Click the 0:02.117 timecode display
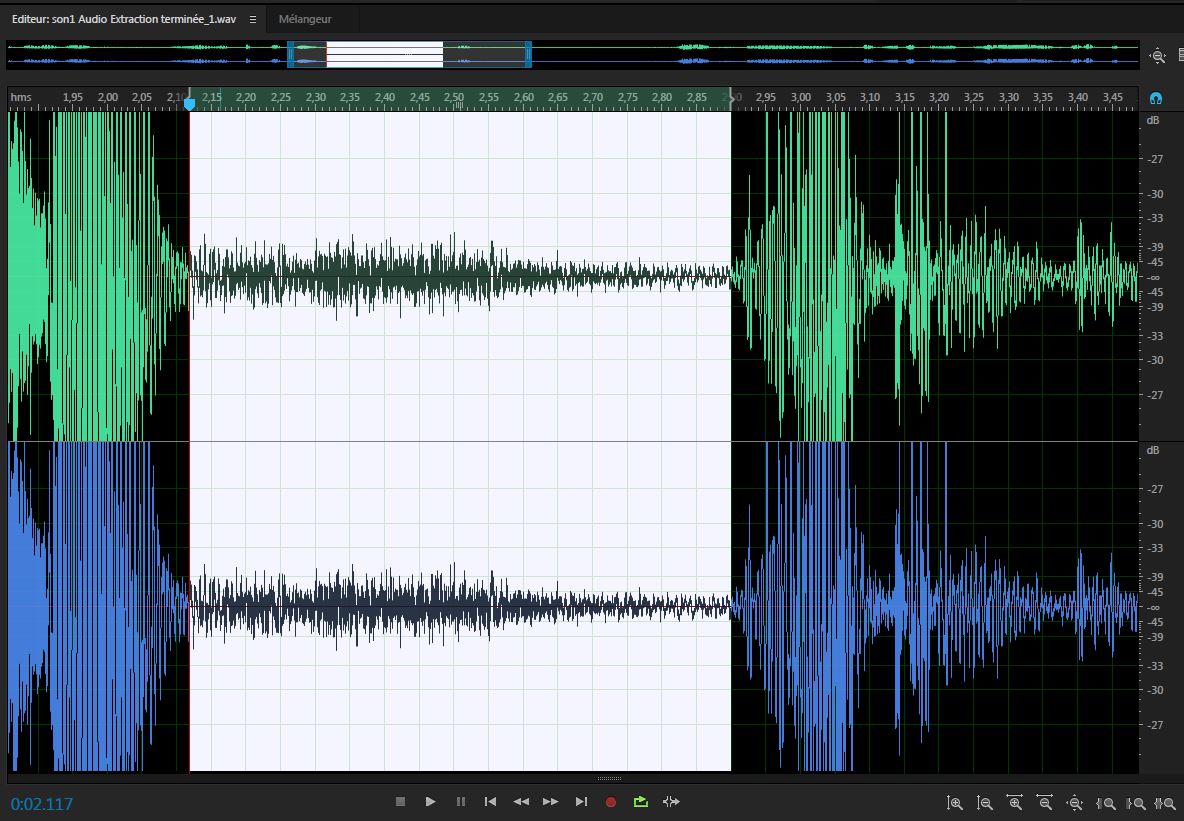 [x=42, y=804]
